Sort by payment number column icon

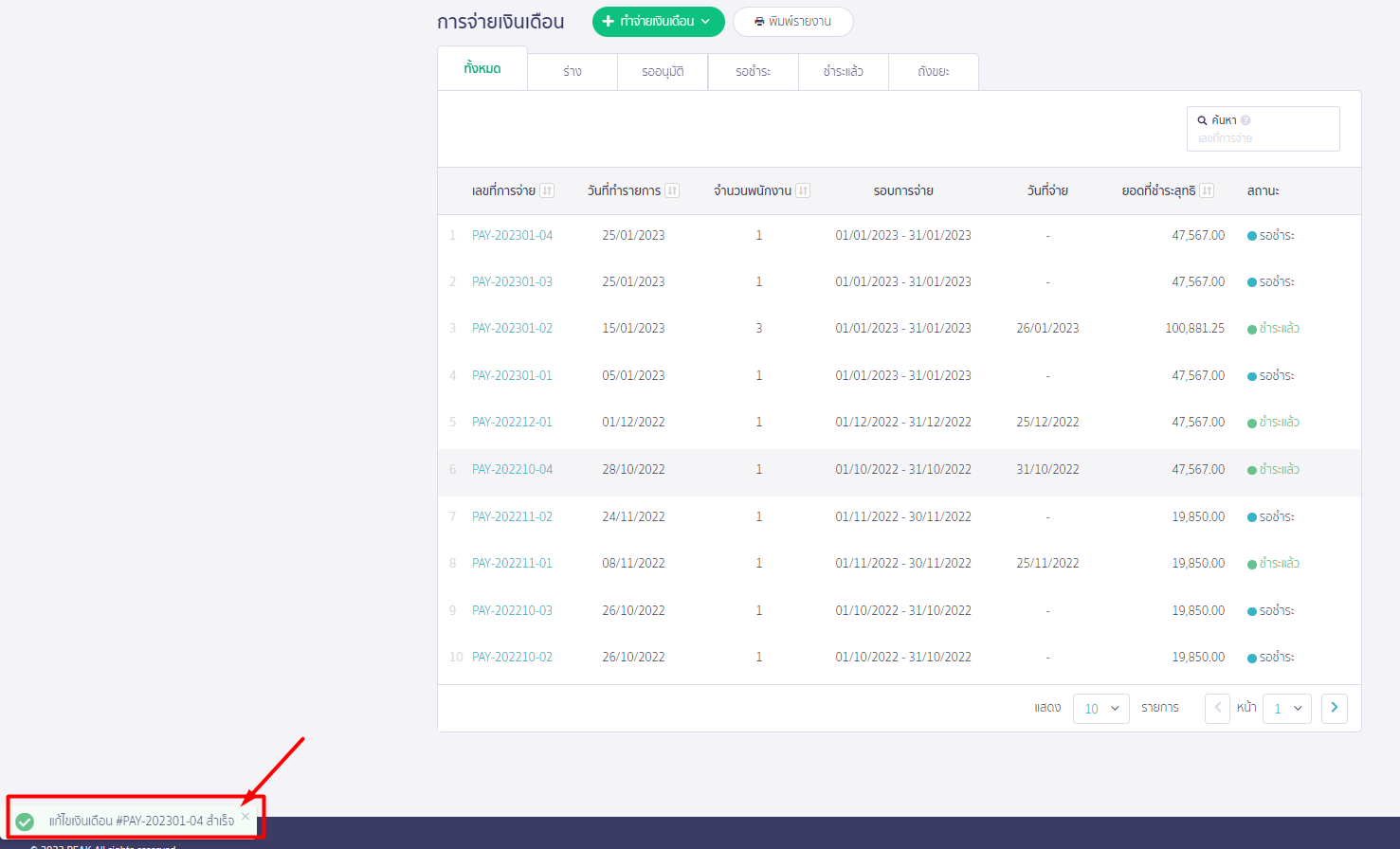coord(547,190)
